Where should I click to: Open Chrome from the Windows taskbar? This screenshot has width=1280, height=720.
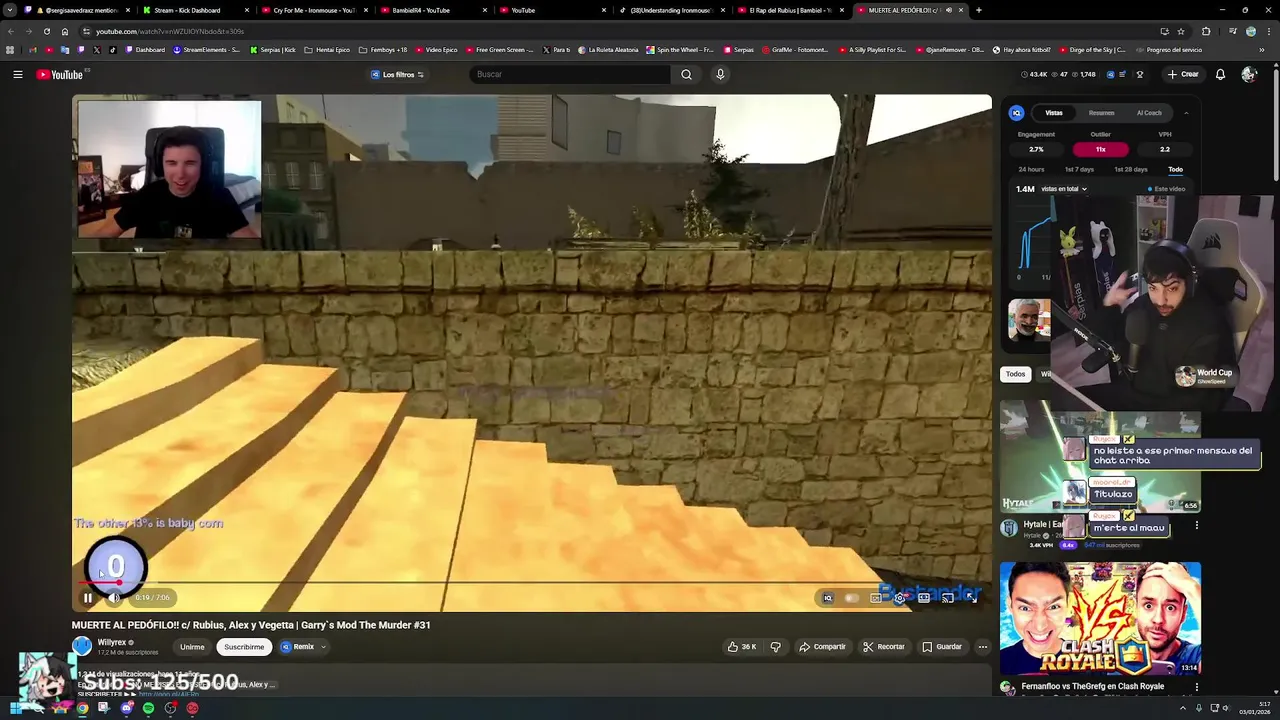pyautogui.click(x=82, y=708)
